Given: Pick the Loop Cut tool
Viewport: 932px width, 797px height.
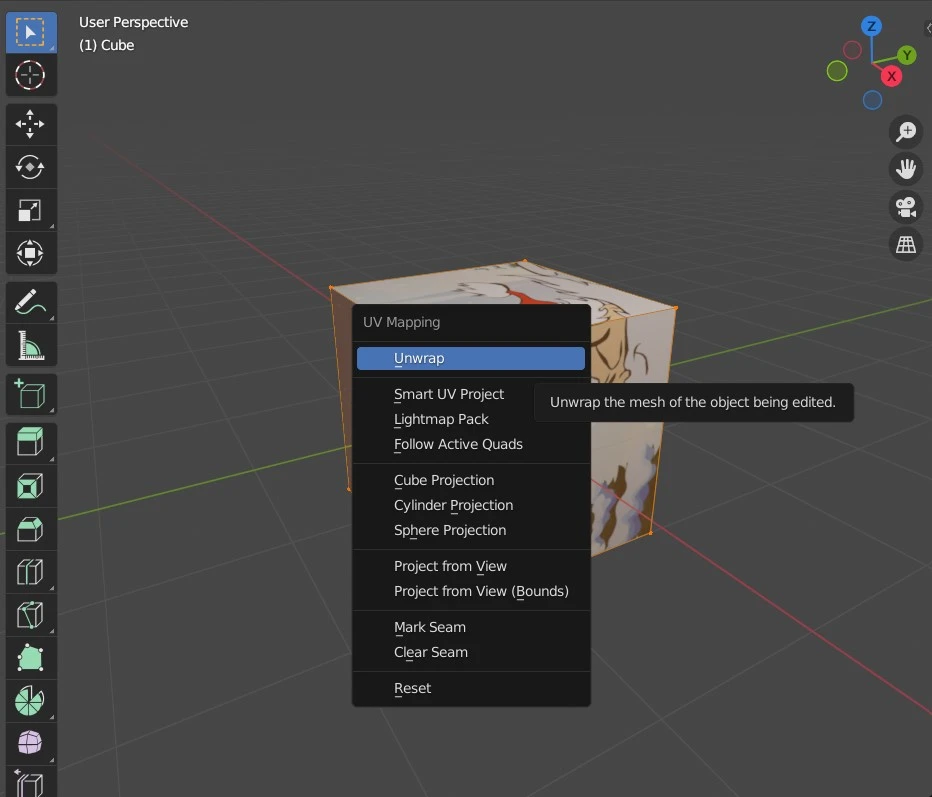Looking at the screenshot, I should pyautogui.click(x=31, y=572).
